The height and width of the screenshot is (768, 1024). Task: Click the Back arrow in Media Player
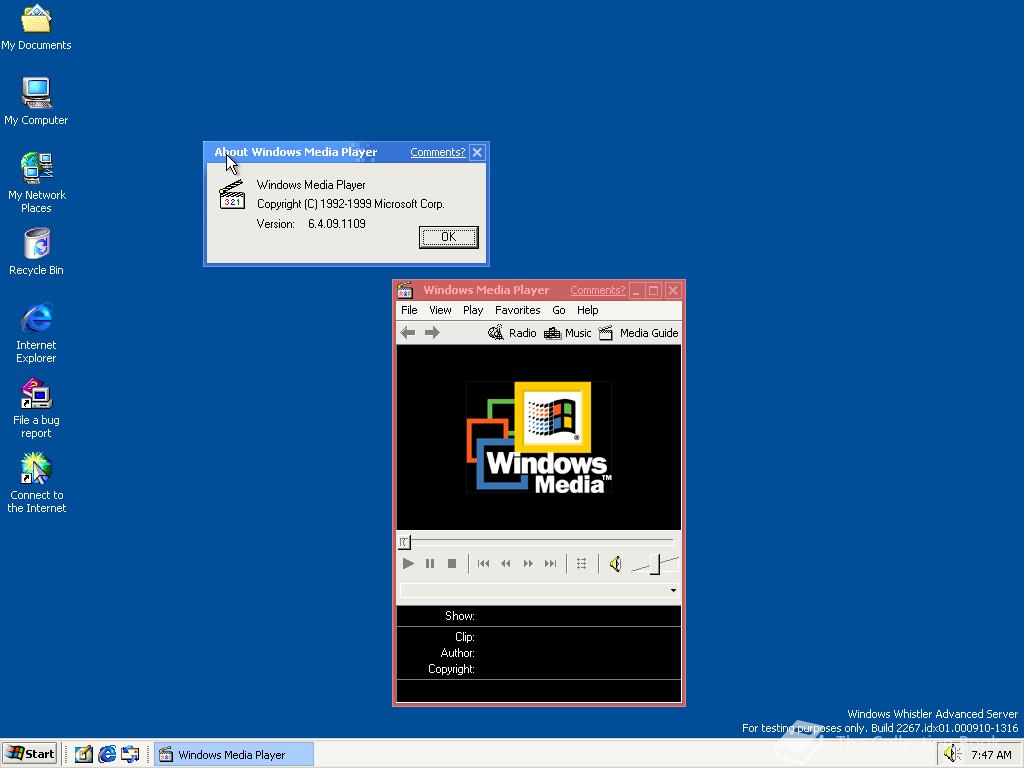(x=408, y=333)
